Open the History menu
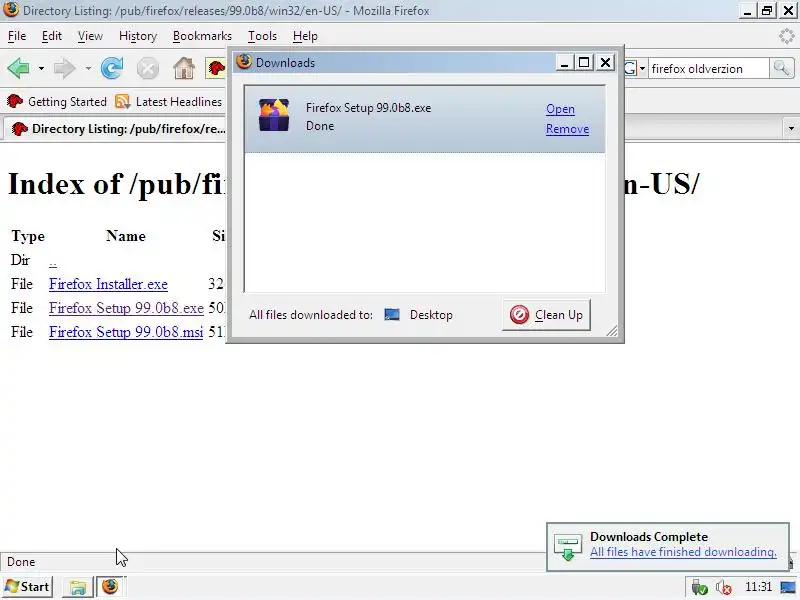Image resolution: width=800 pixels, height=600 pixels. [138, 36]
